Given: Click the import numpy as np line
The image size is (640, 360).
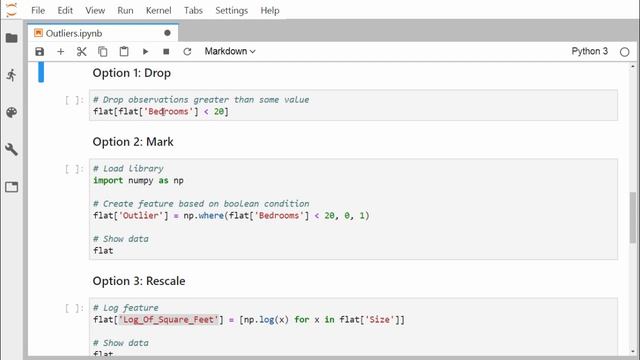Looking at the screenshot, I should (x=138, y=180).
